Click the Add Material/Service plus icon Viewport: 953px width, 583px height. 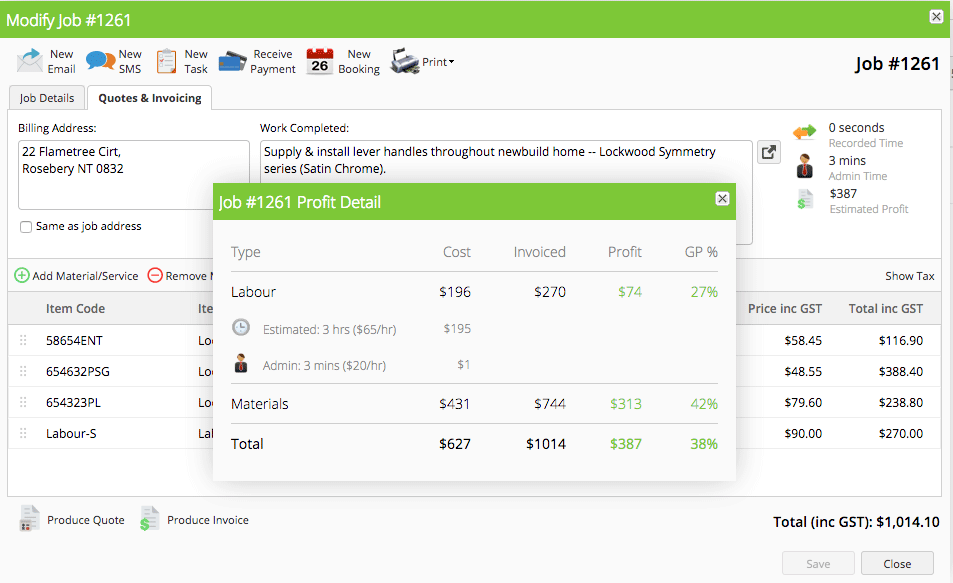23,276
